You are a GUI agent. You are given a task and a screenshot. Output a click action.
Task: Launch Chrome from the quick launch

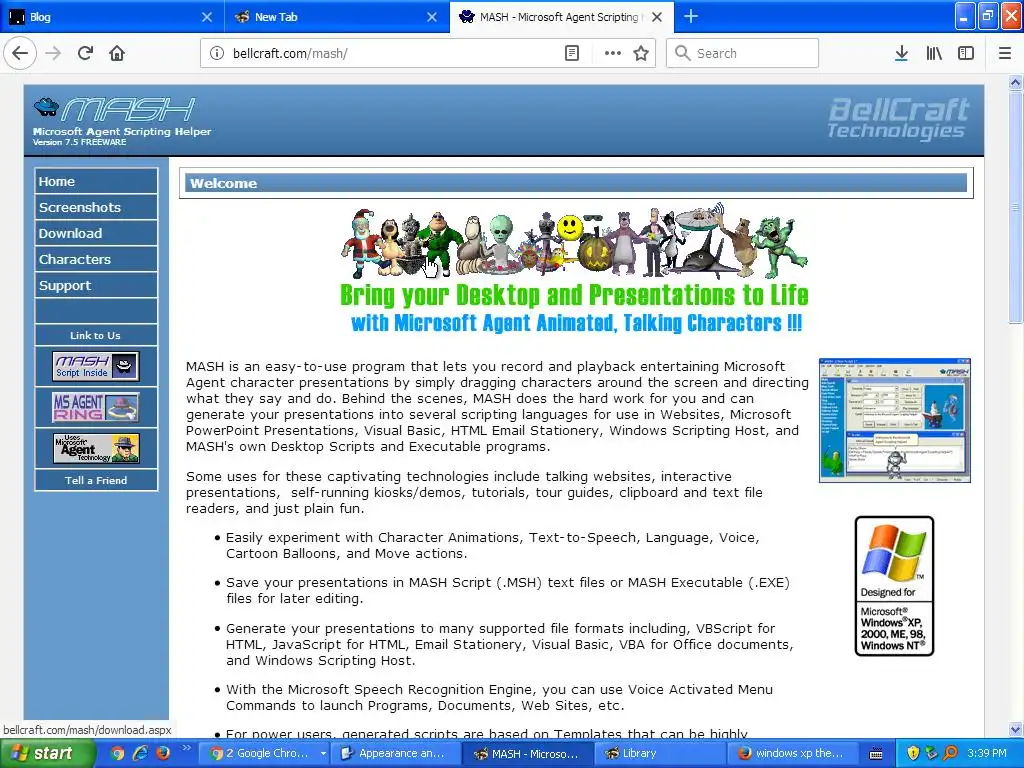[118, 754]
